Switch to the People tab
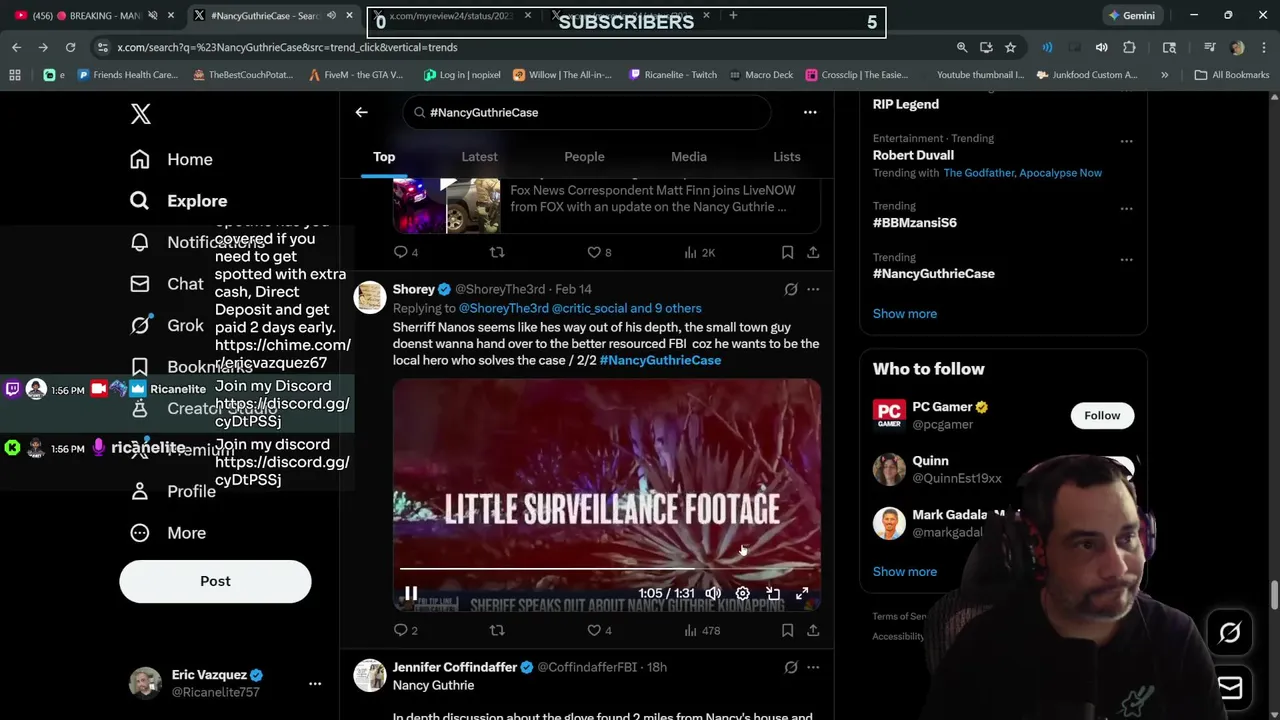1280x720 pixels. [584, 157]
